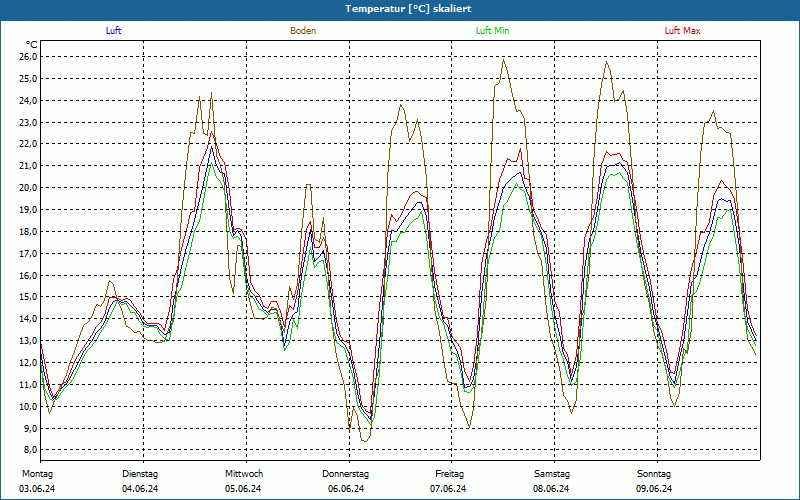Click the 15,0 y-axis tick label

pos(28,297)
